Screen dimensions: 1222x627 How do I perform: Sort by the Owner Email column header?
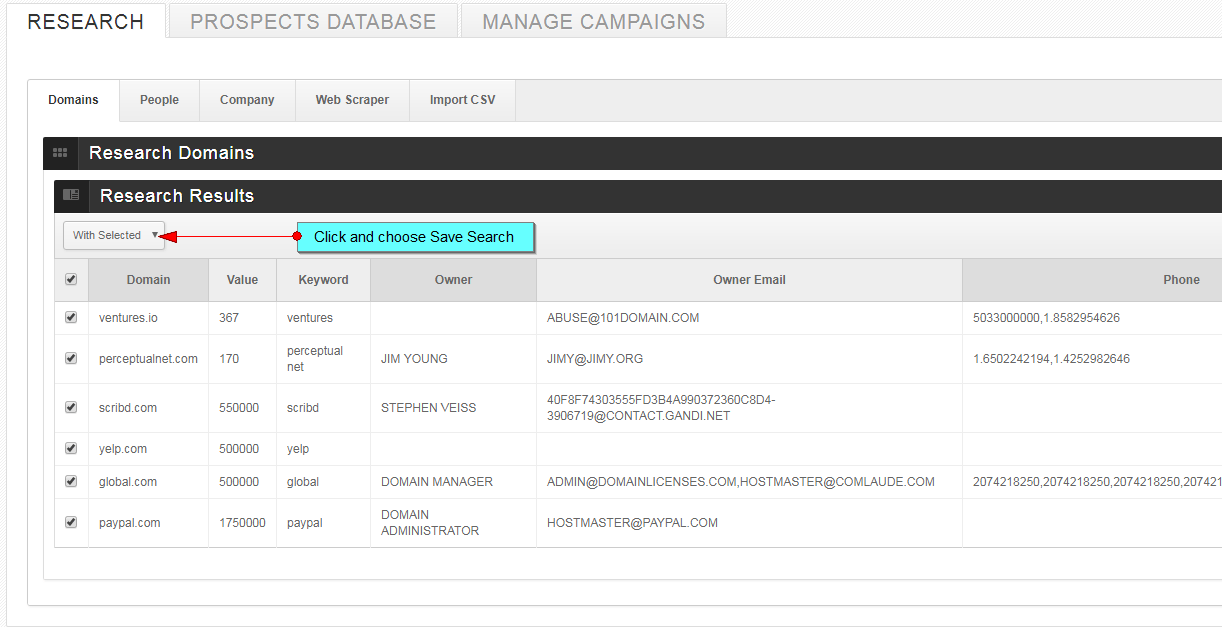pos(749,280)
